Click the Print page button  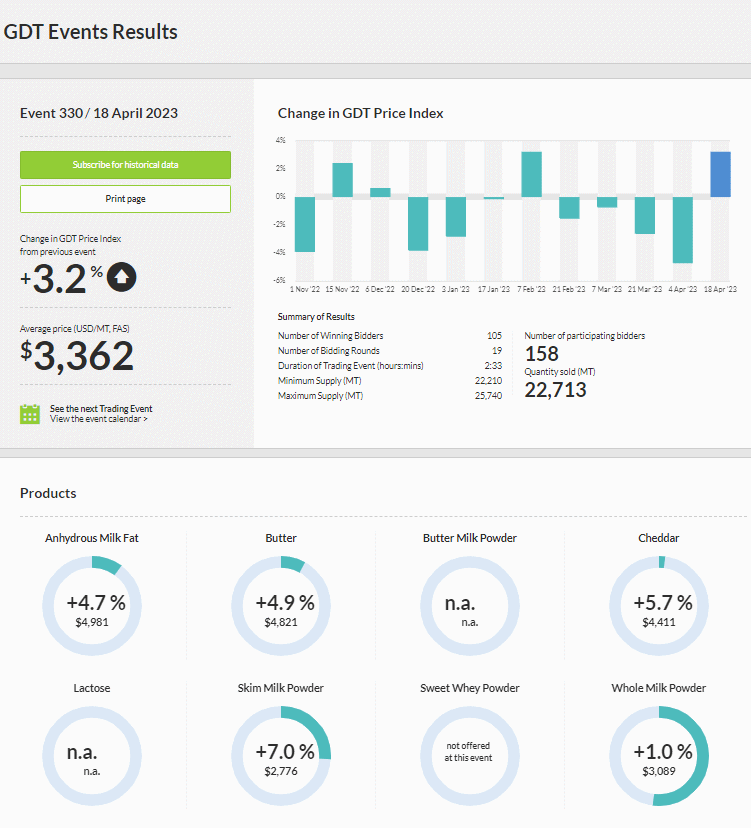[125, 199]
